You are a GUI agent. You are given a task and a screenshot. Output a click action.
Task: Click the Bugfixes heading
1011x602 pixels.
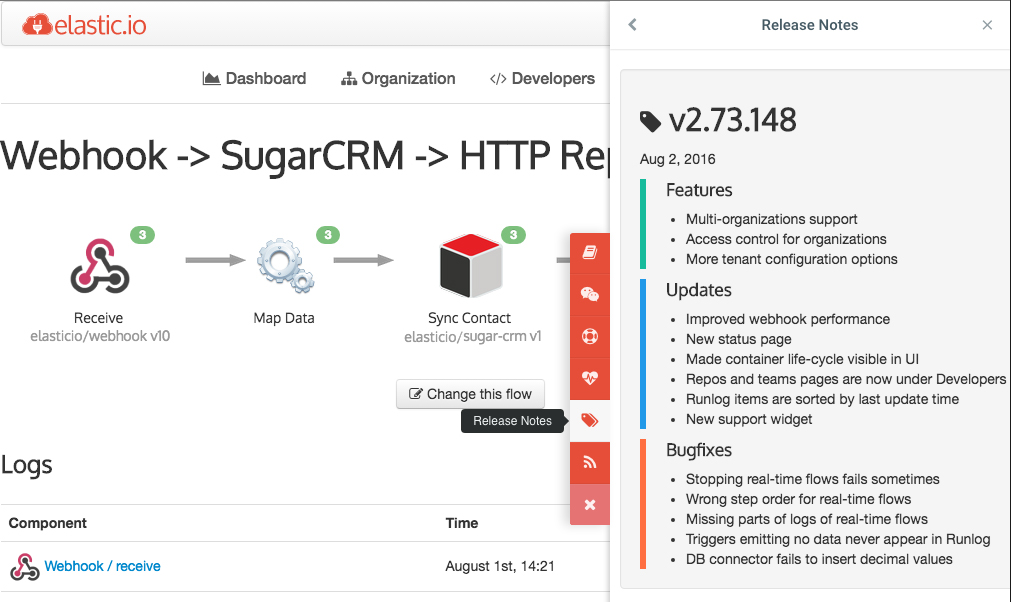698,450
